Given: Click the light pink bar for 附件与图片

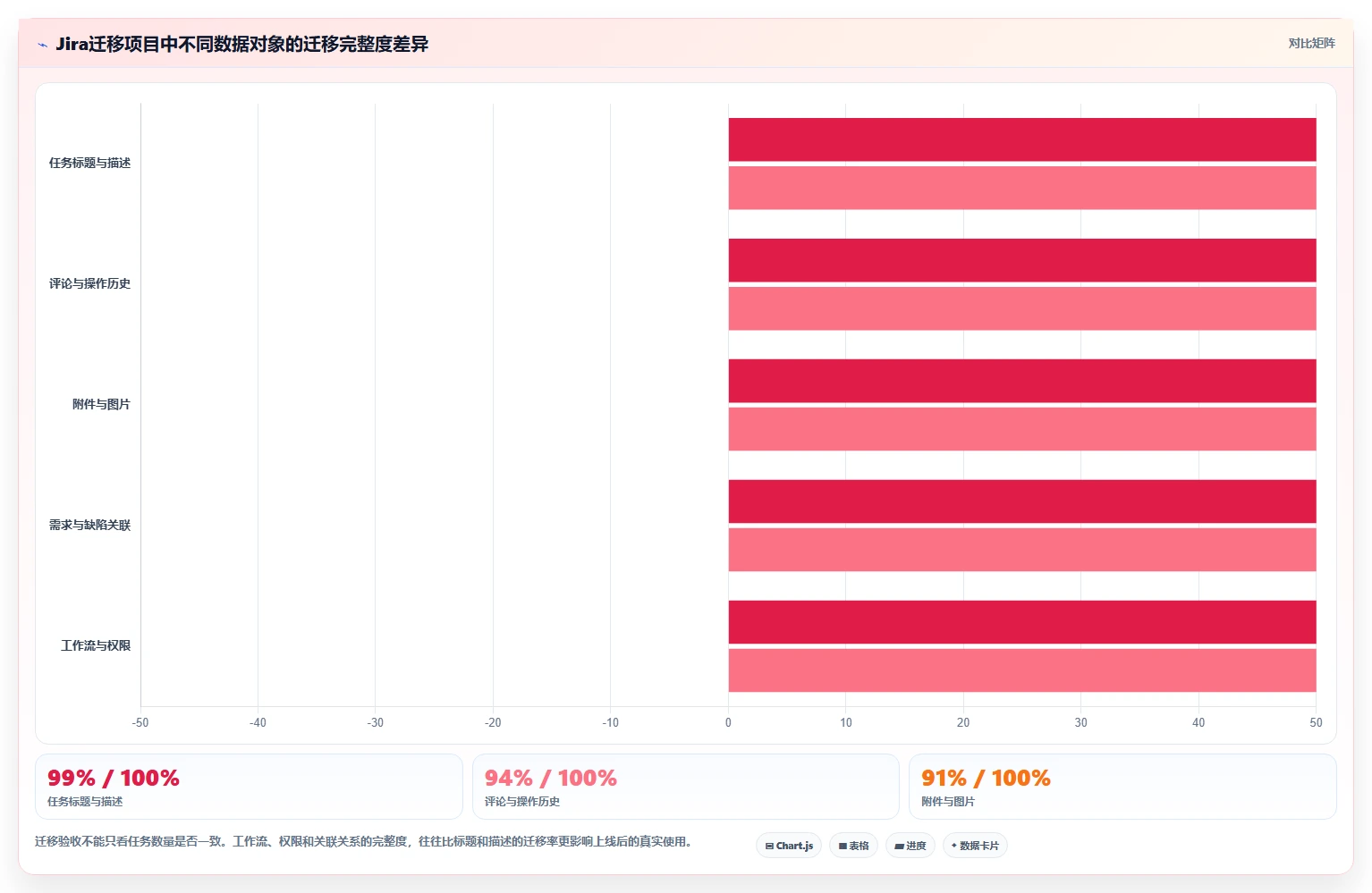Looking at the screenshot, I should 1022,429.
